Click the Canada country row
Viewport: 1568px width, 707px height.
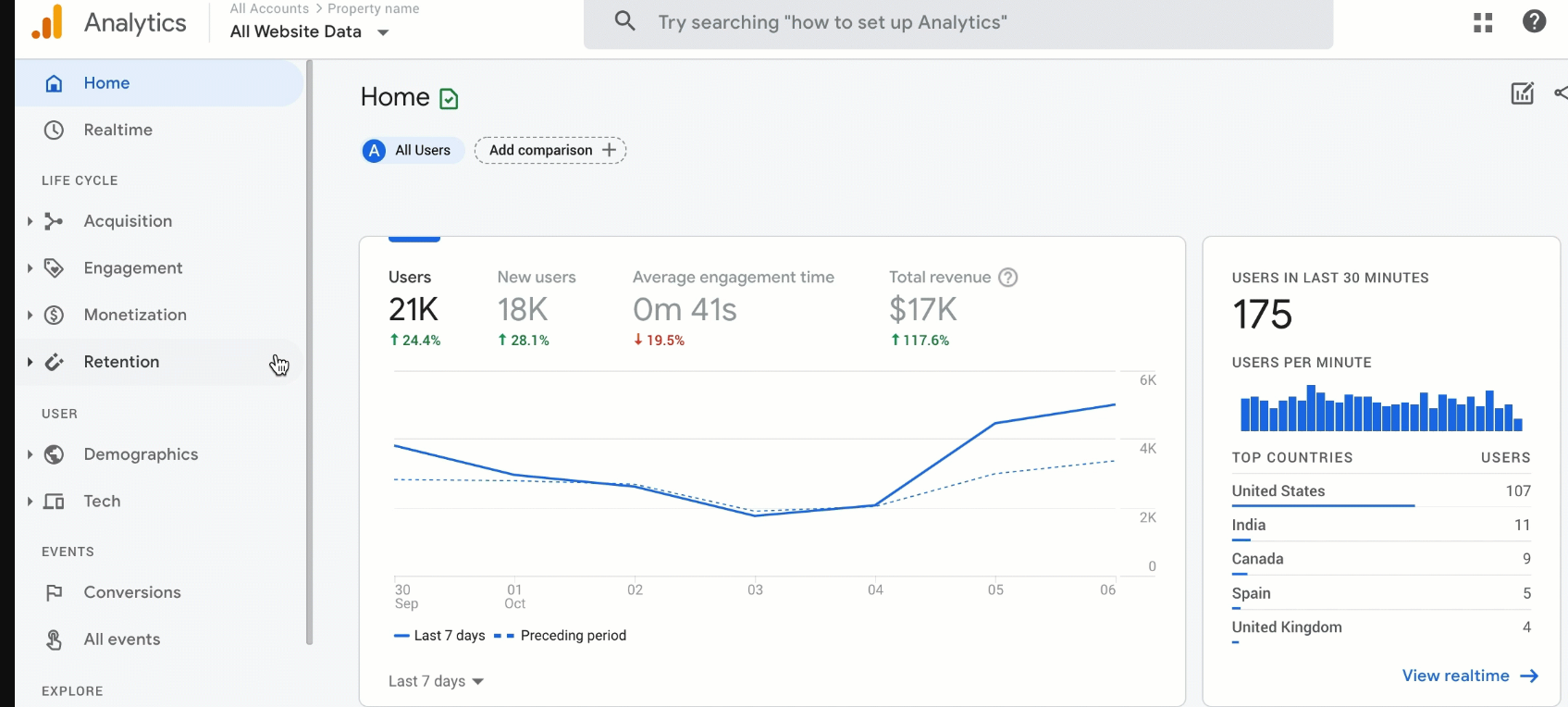click(1381, 560)
